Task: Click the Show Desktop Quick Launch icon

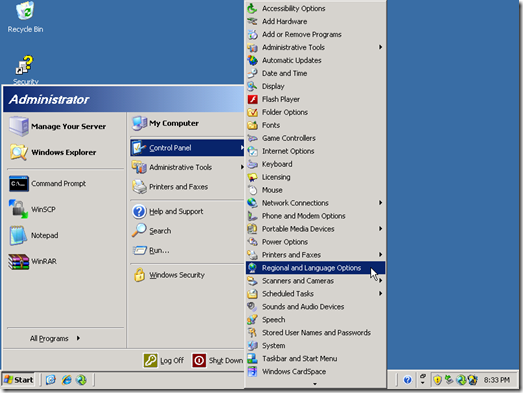Action: [51, 380]
